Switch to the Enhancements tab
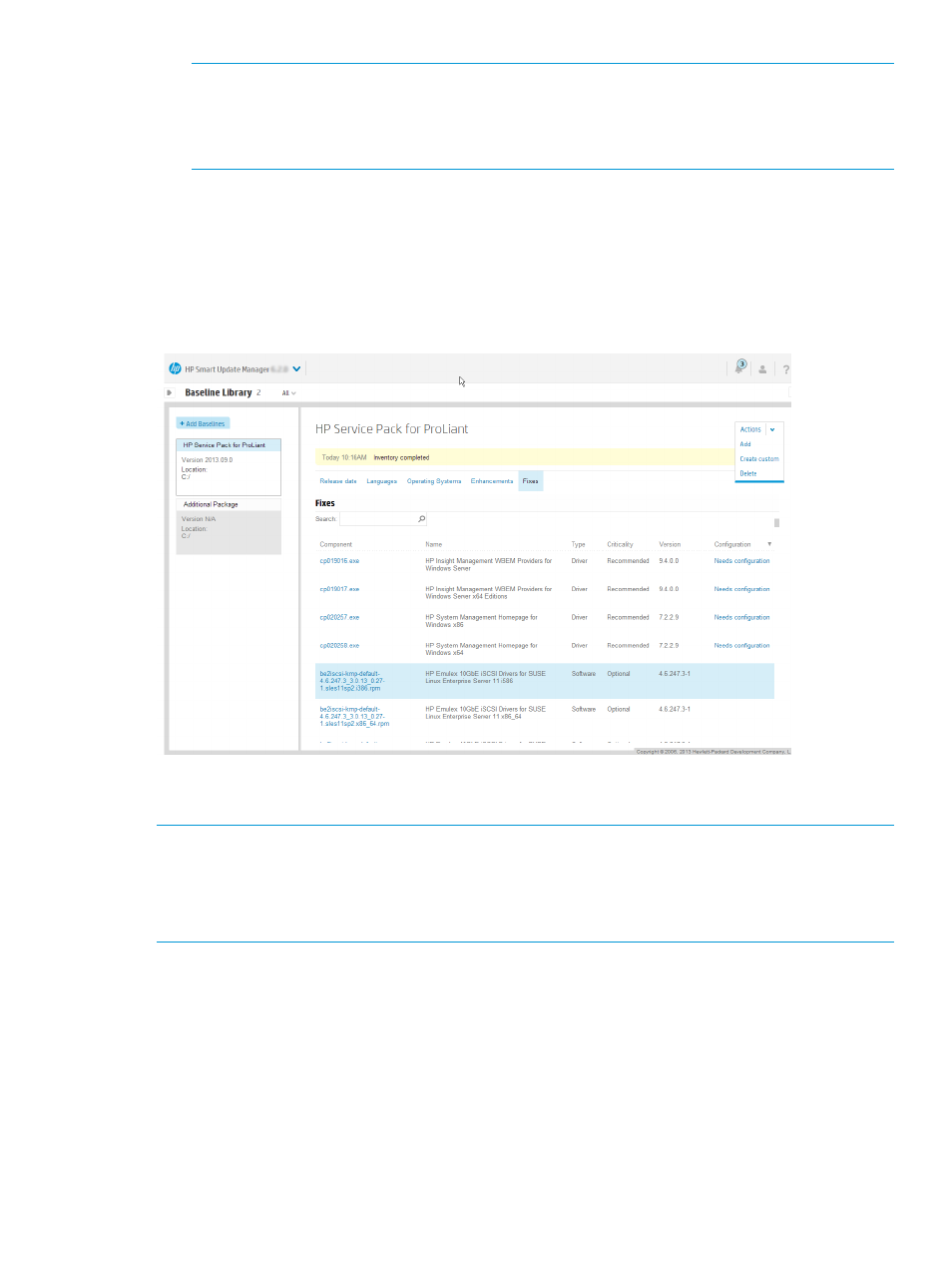Viewport: 952px width, 1268px height. click(x=492, y=481)
